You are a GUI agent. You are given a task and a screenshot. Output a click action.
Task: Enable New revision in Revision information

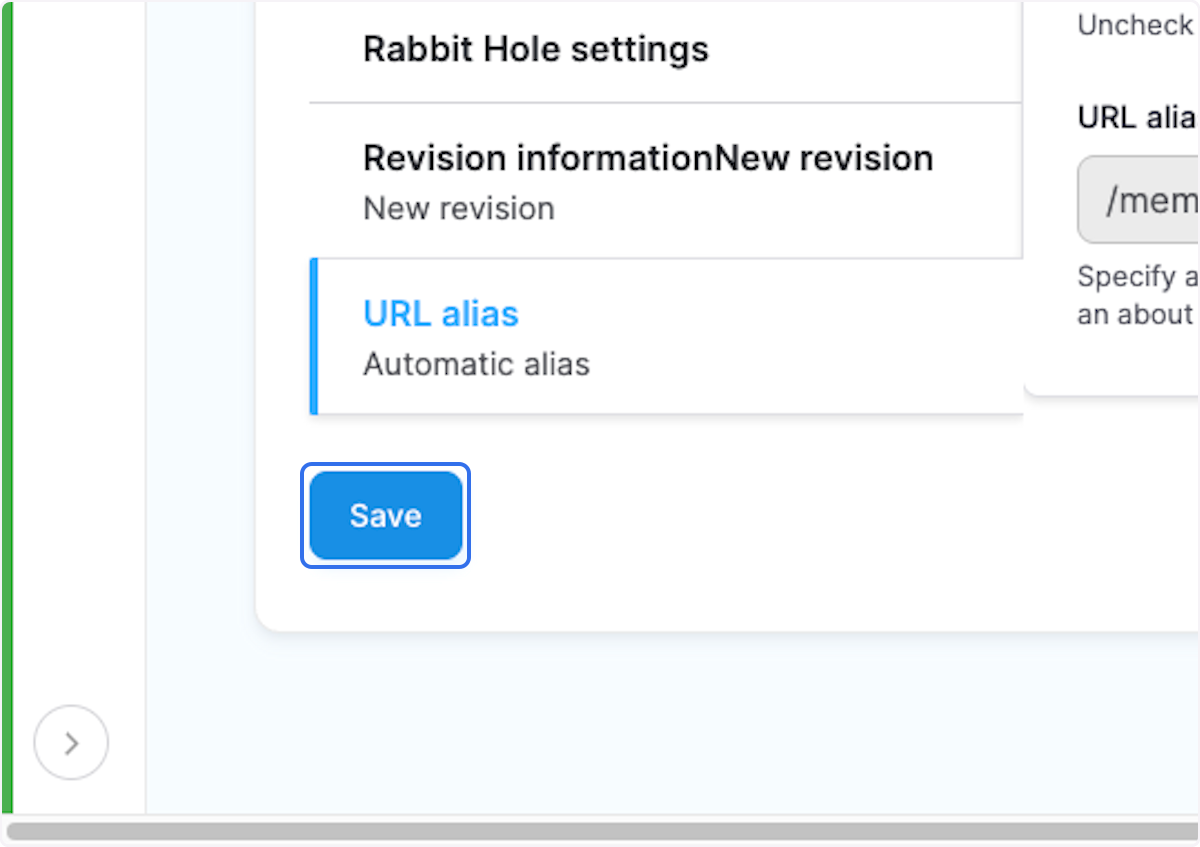coord(459,208)
